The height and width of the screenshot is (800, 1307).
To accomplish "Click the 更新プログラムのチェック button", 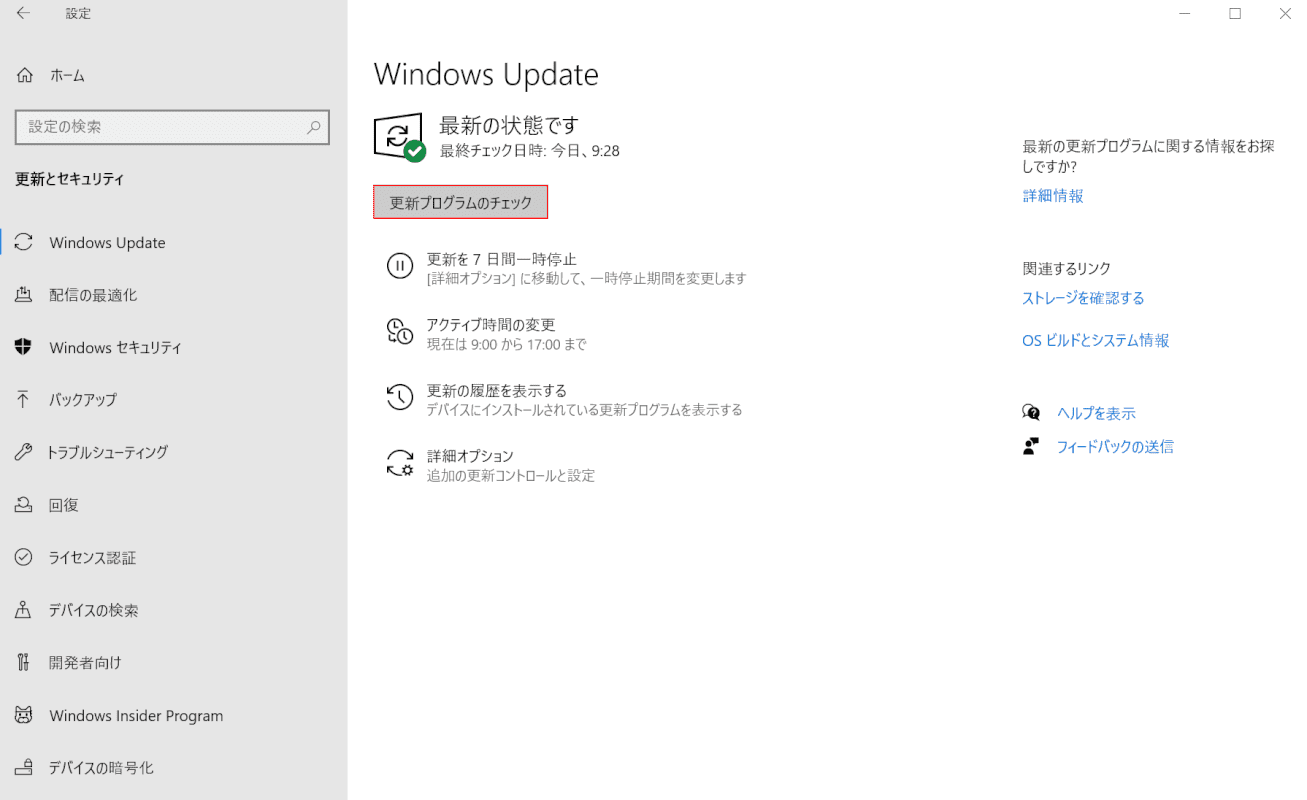I will (x=460, y=202).
